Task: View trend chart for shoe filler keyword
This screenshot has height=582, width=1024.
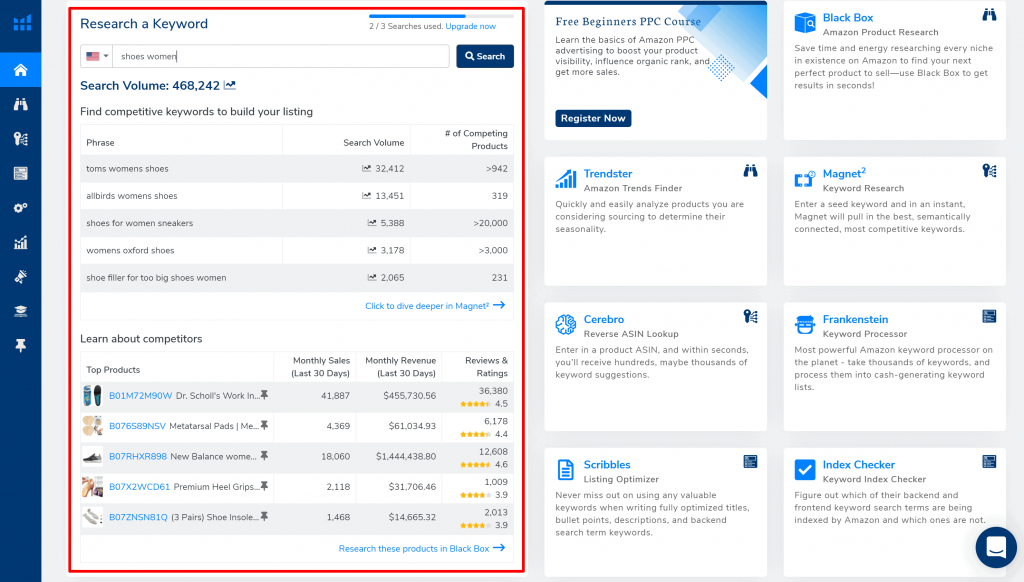Action: coord(372,278)
